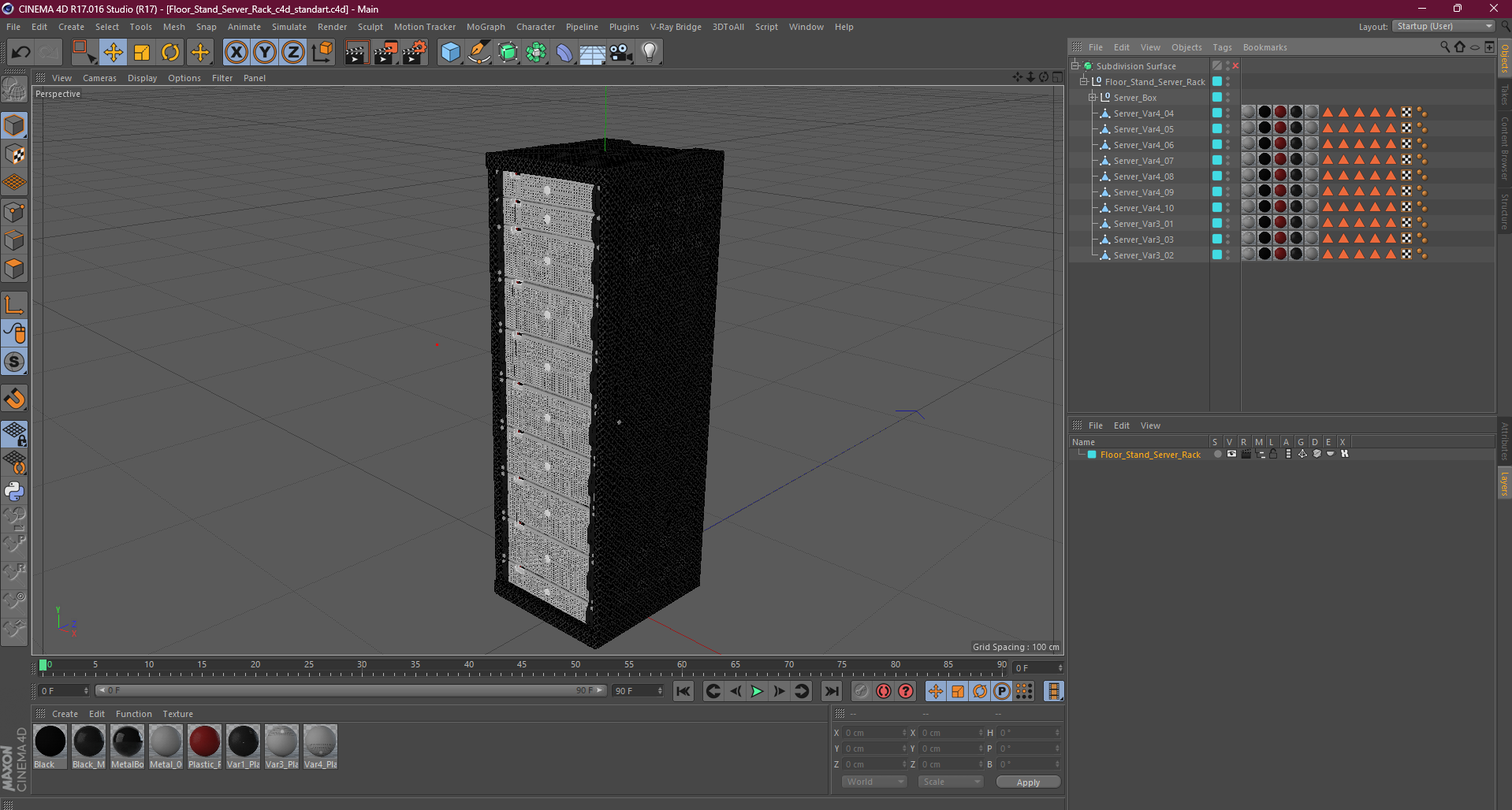This screenshot has width=1512, height=810.
Task: Go to start of animation
Action: (x=683, y=691)
